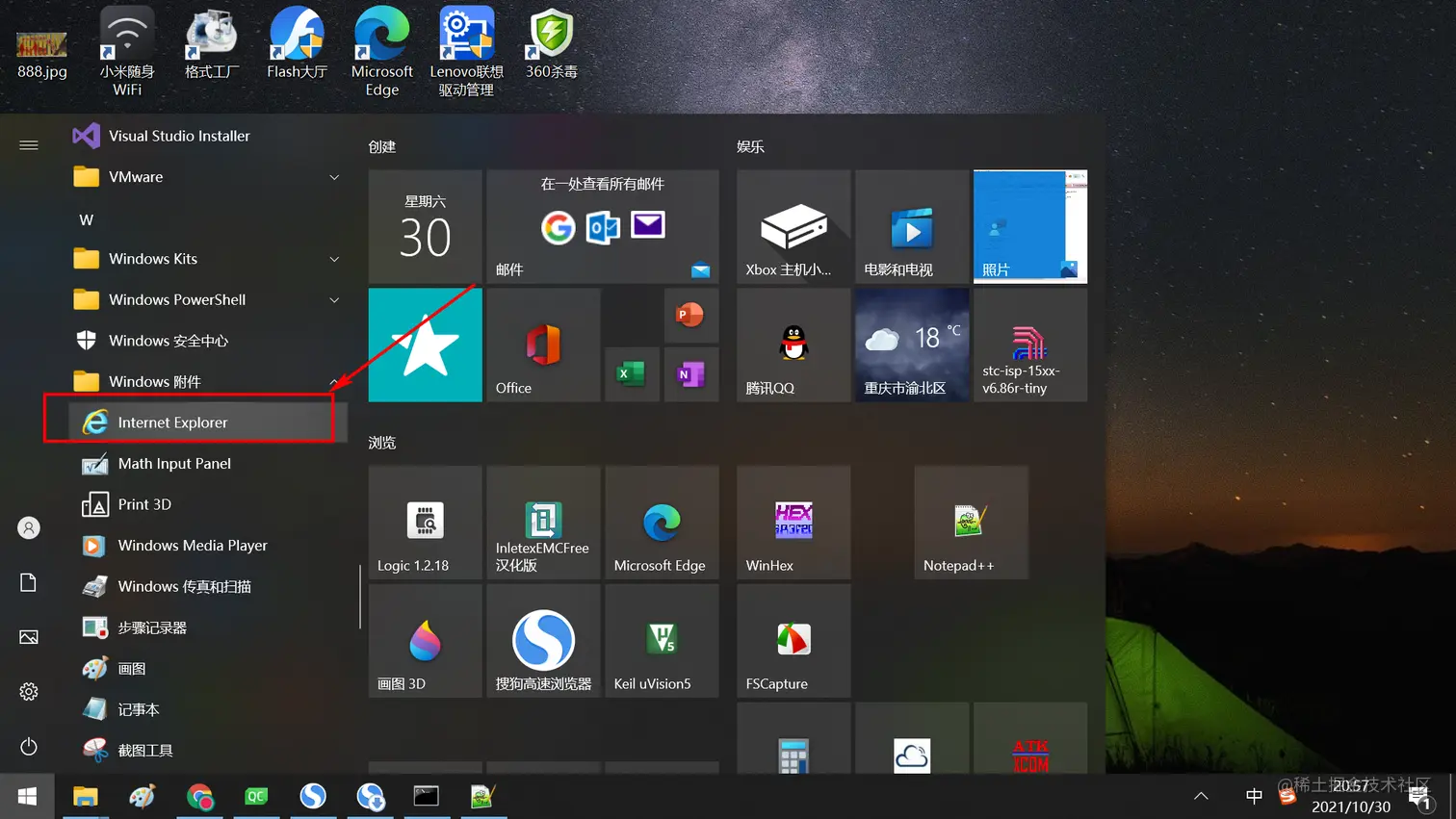1456x819 pixels.
Task: Open Windows 安全中心
Action: (207, 341)
